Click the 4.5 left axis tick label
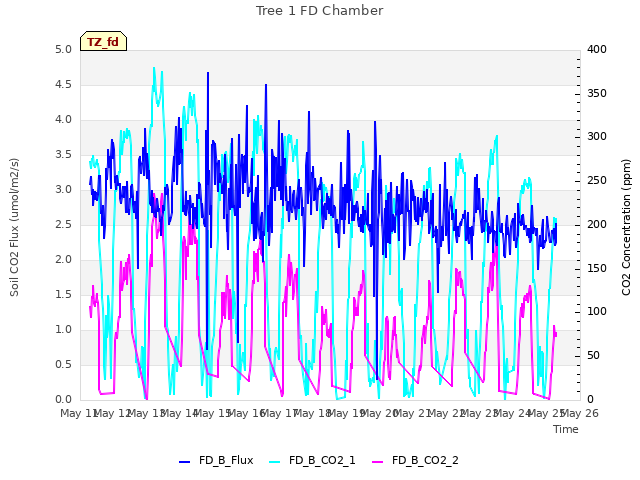640x480 pixels. point(63,84)
